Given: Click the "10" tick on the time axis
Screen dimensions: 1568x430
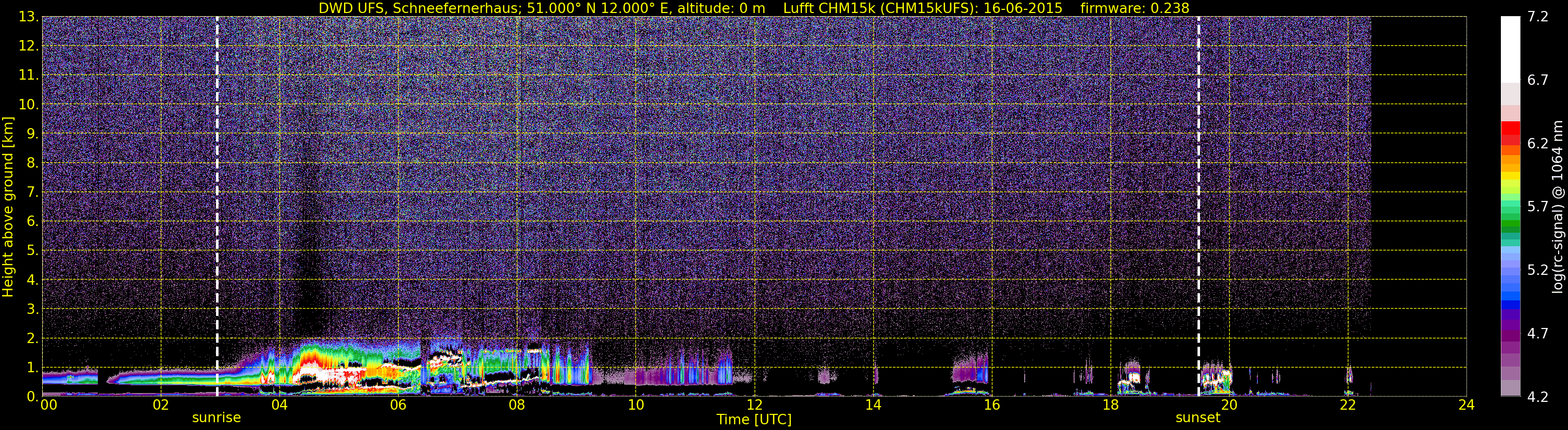Looking at the screenshot, I should click(x=635, y=405).
